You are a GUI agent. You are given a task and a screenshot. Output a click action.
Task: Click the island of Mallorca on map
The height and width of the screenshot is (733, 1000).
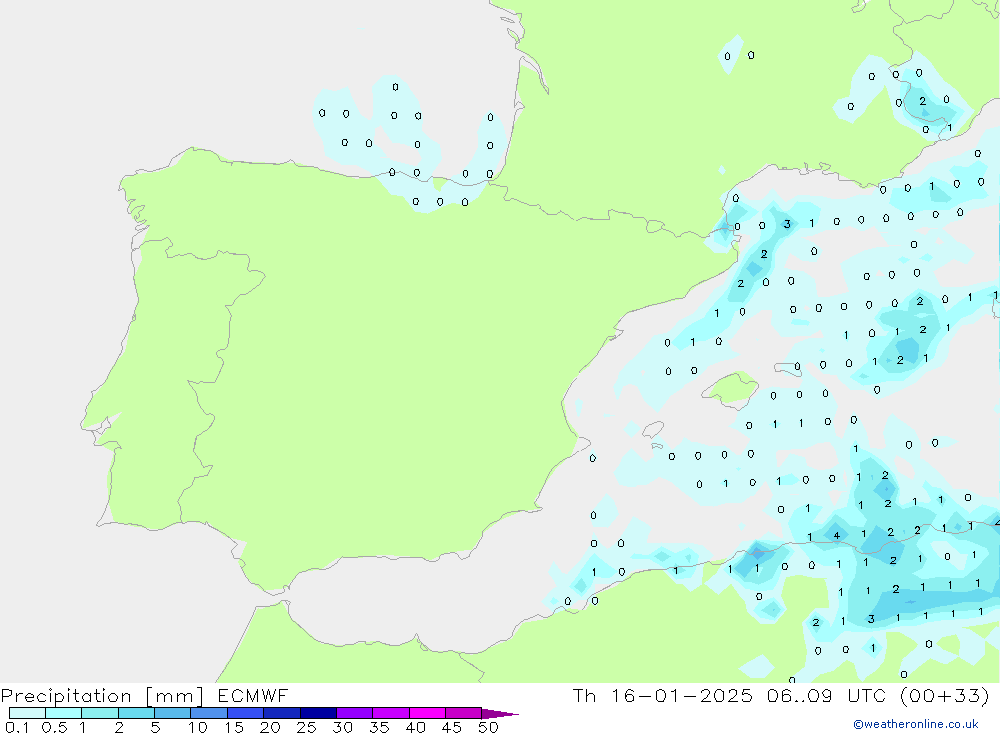pyautogui.click(x=732, y=388)
